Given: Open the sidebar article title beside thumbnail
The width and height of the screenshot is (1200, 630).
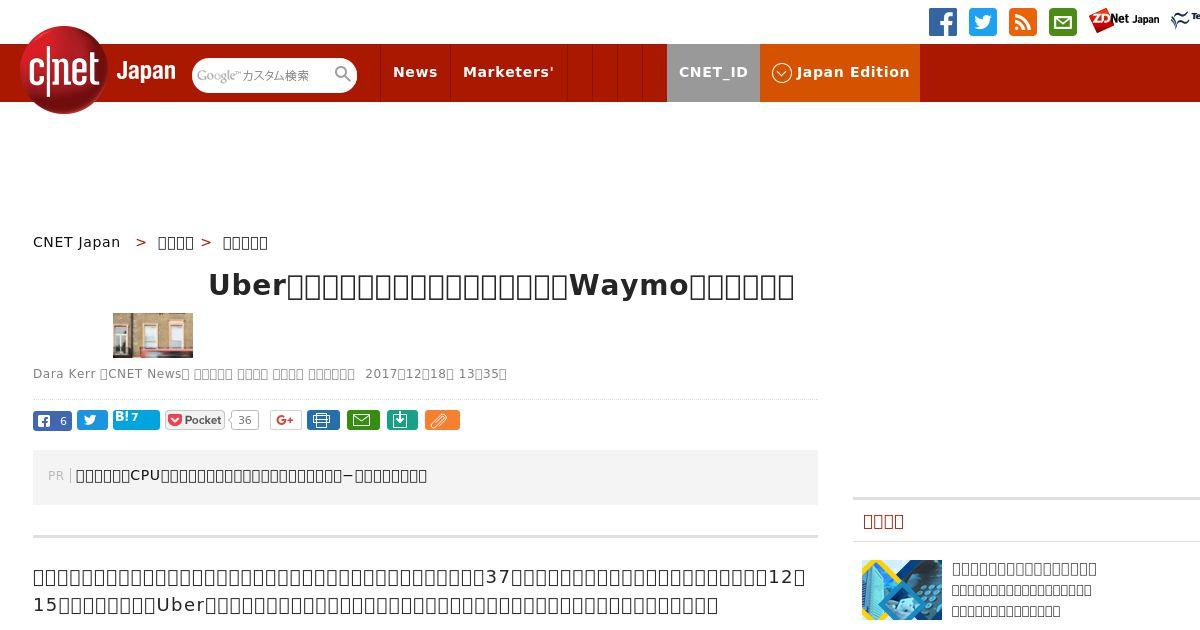Looking at the screenshot, I should [1024, 568].
